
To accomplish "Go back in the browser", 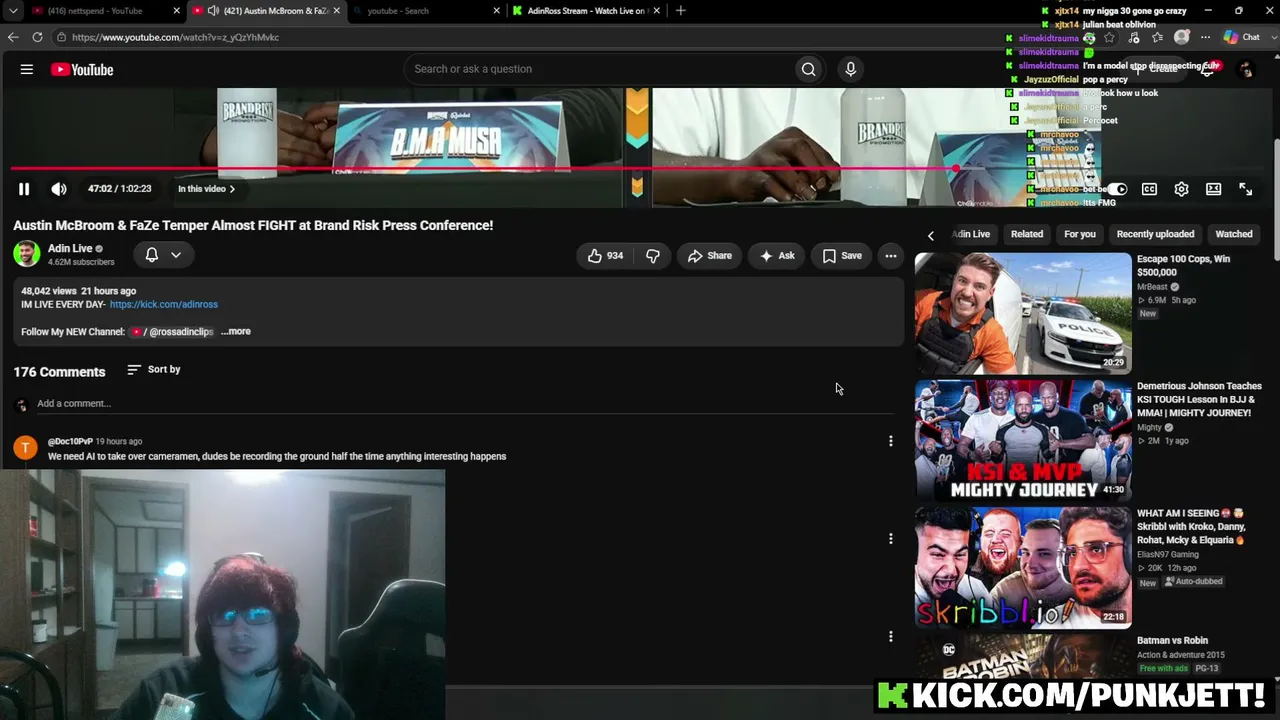I will [x=13, y=37].
